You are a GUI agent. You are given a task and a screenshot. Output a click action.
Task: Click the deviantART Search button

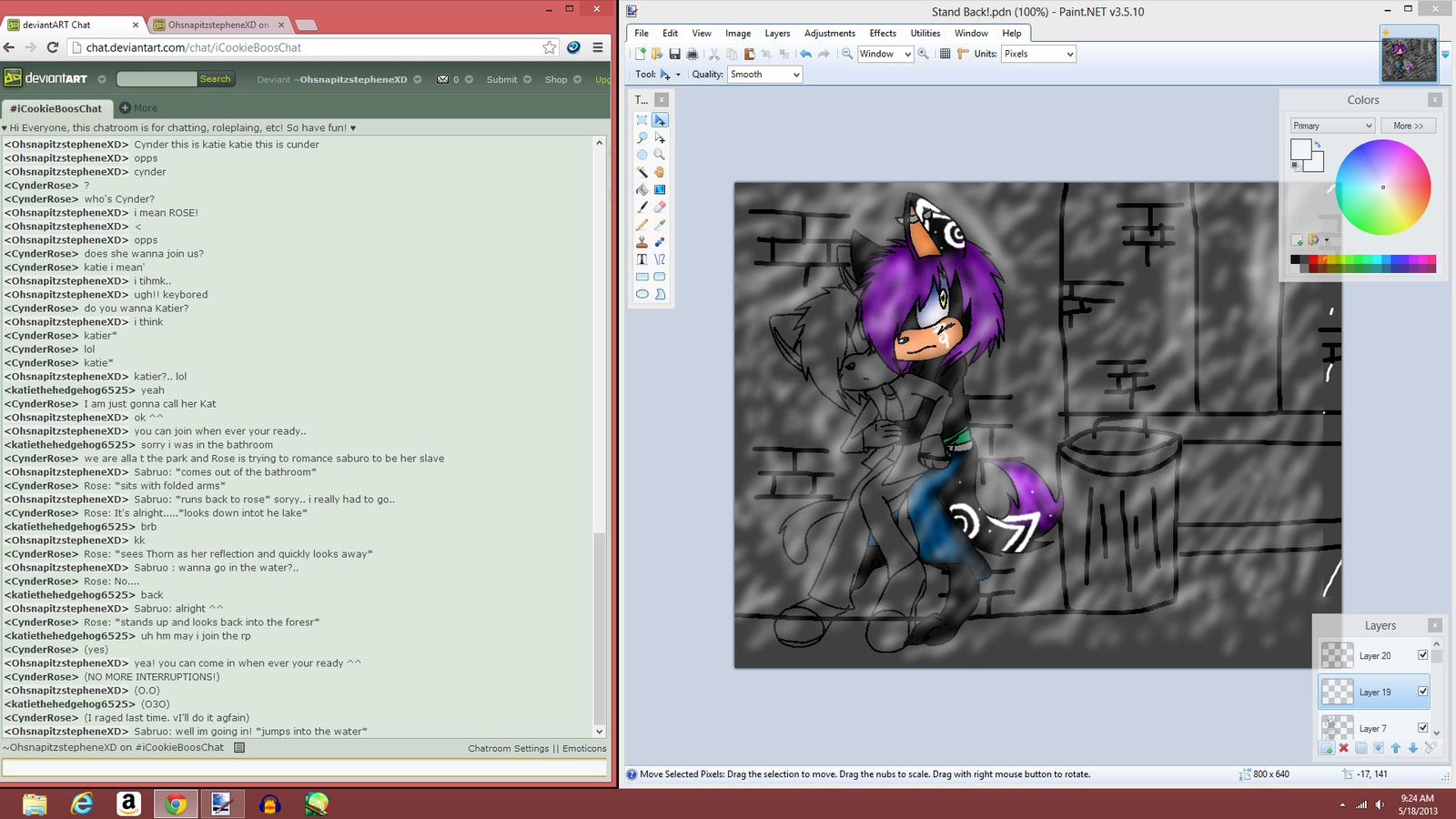click(x=216, y=79)
